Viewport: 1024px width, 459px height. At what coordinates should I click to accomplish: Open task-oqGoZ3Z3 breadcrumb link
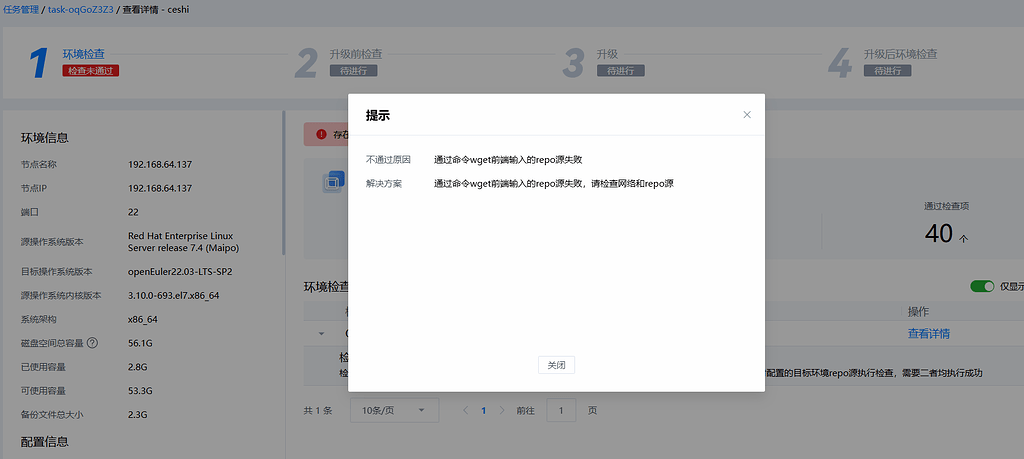click(x=81, y=9)
